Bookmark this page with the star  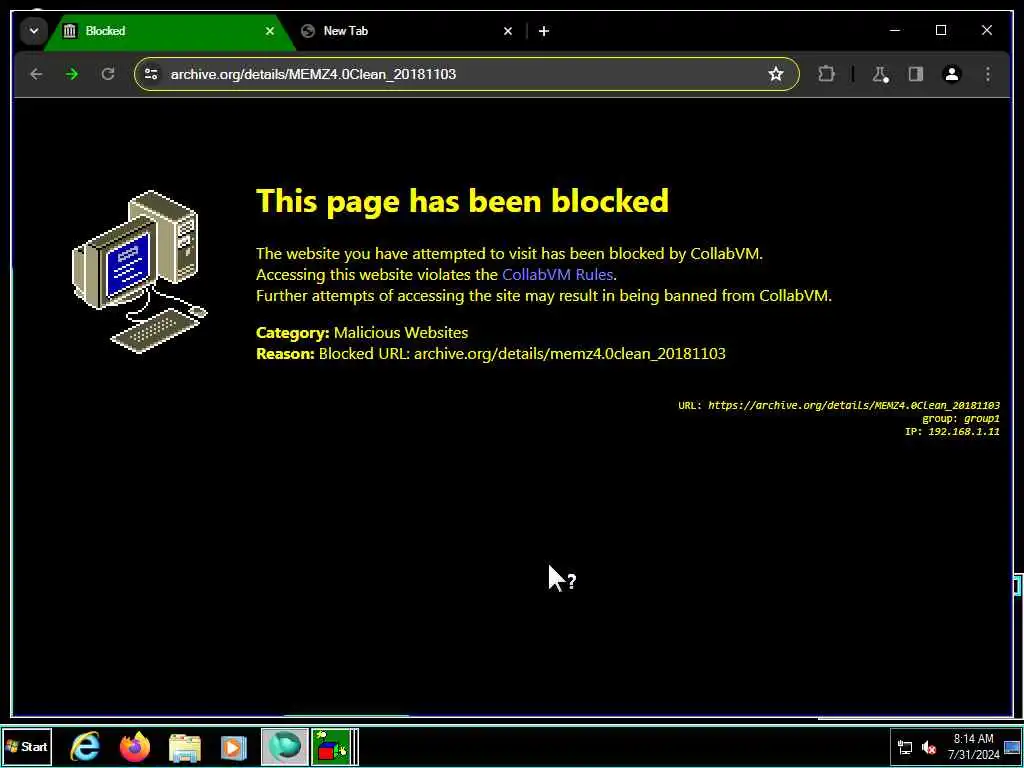pos(775,74)
